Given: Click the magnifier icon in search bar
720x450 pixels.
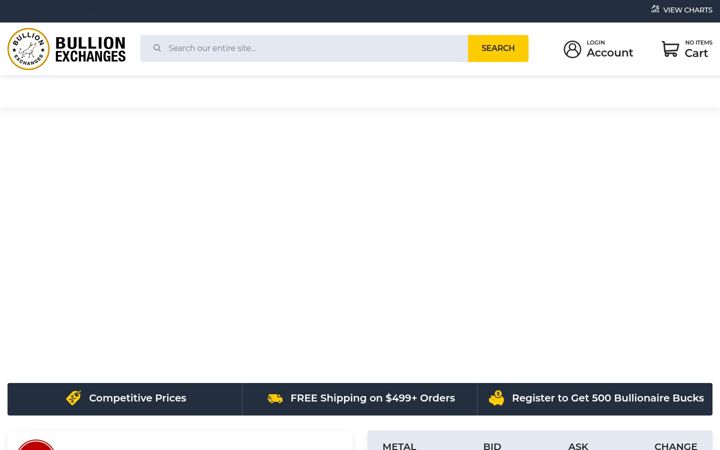Looking at the screenshot, I should [157, 48].
